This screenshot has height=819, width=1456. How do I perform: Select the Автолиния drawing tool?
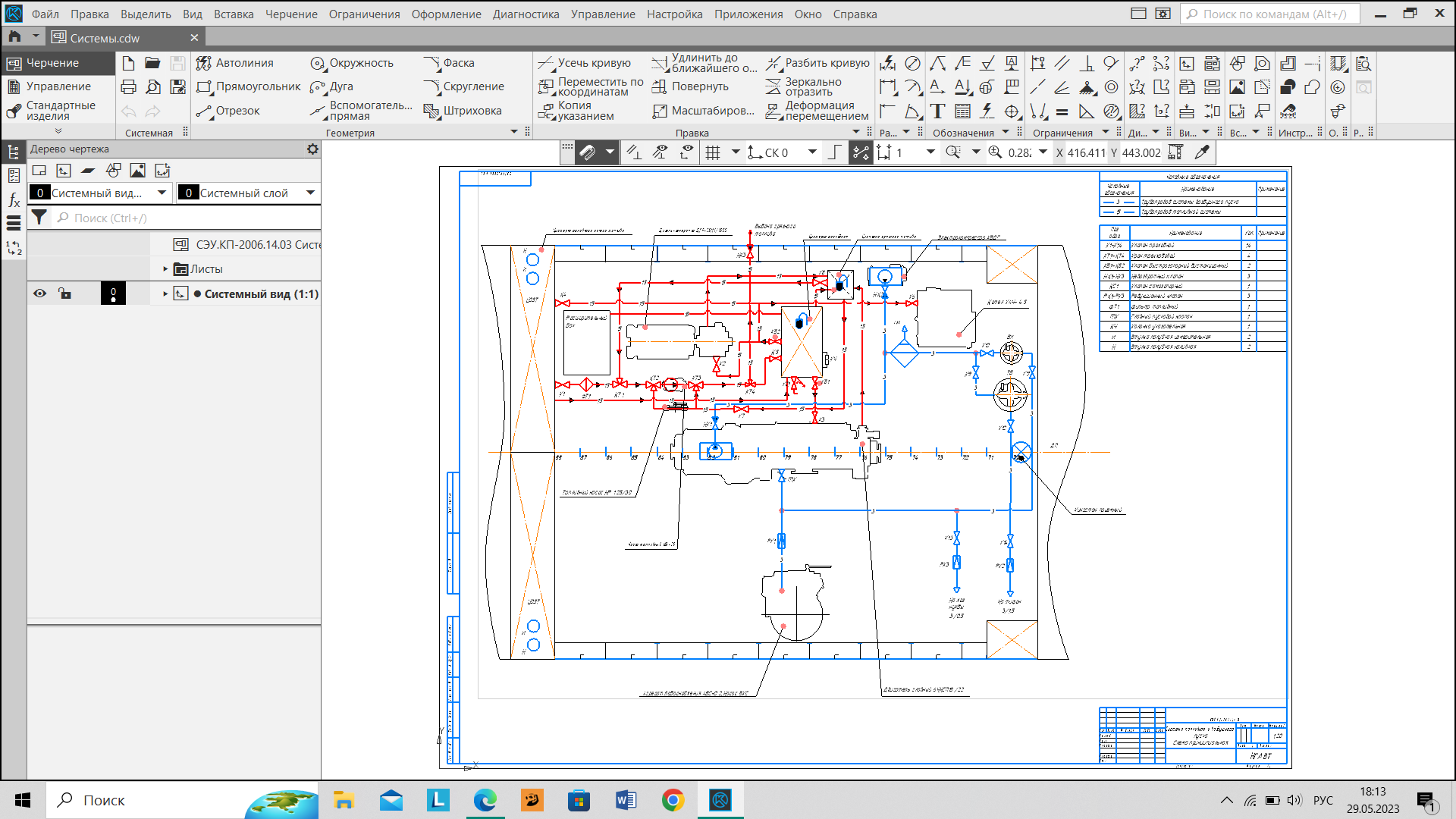(x=234, y=63)
